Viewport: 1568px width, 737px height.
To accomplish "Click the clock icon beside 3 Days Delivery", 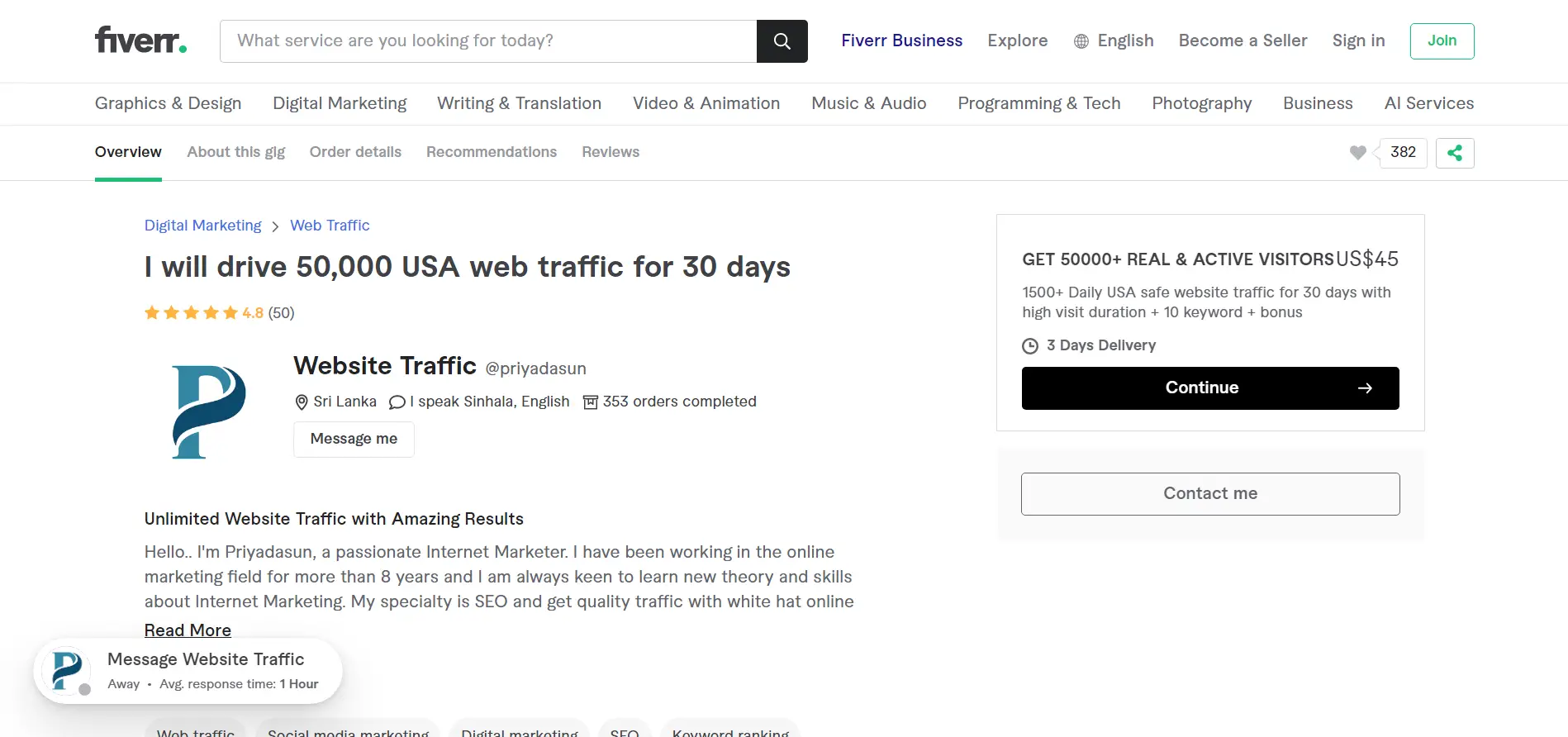I will tap(1030, 346).
